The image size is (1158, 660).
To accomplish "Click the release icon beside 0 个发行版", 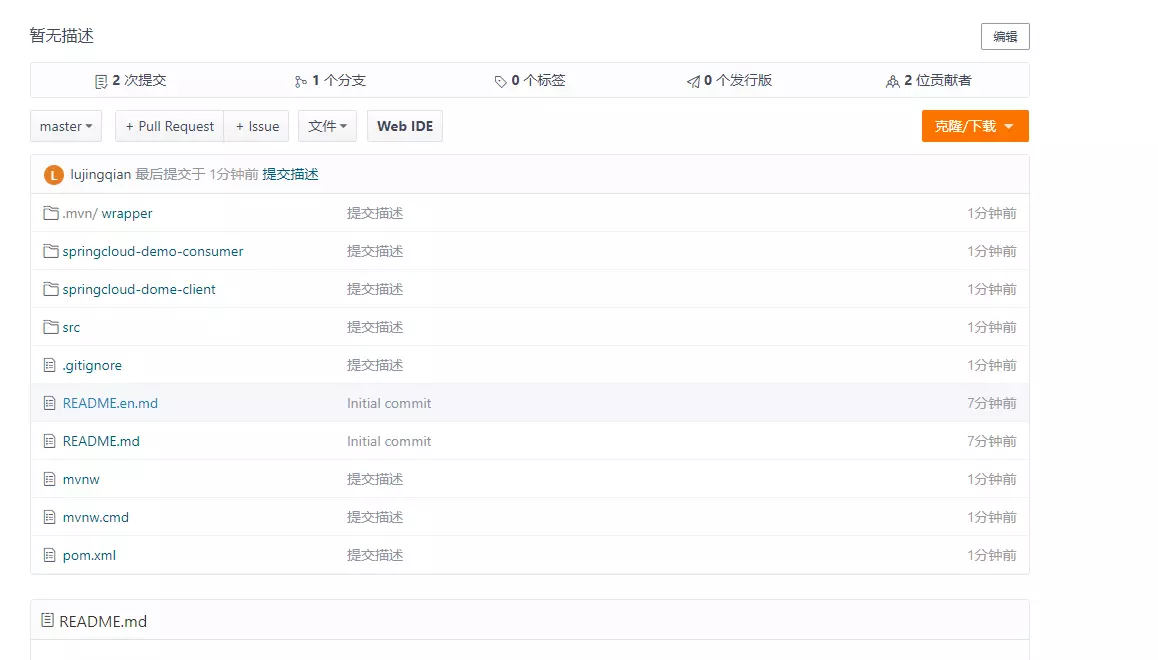I will (x=693, y=81).
